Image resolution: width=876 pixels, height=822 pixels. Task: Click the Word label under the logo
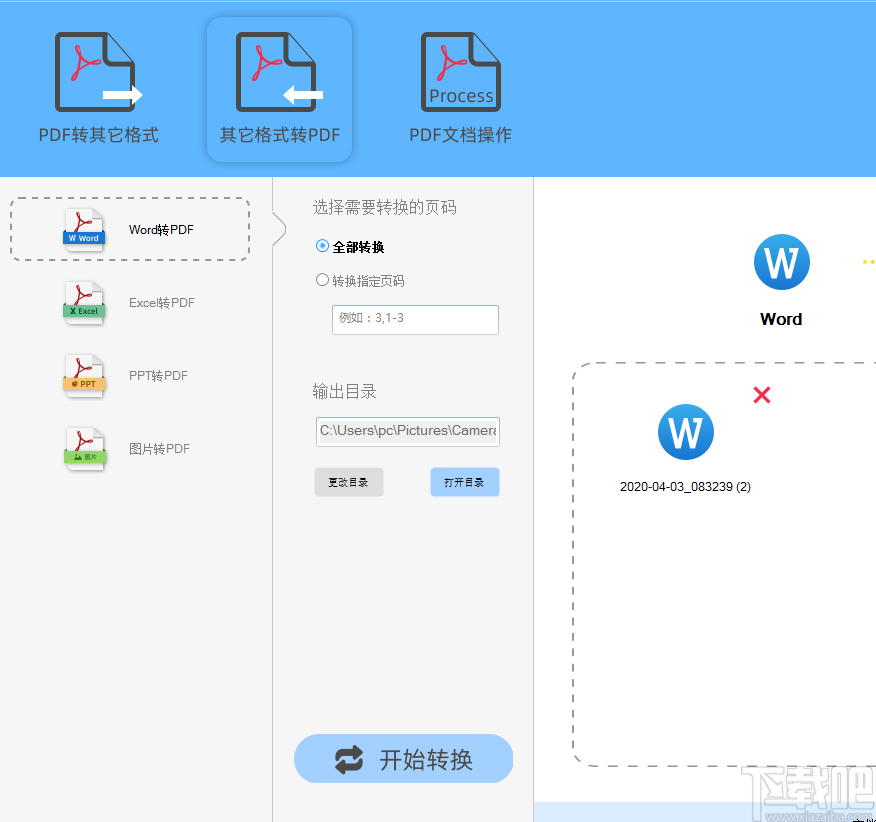click(x=781, y=319)
